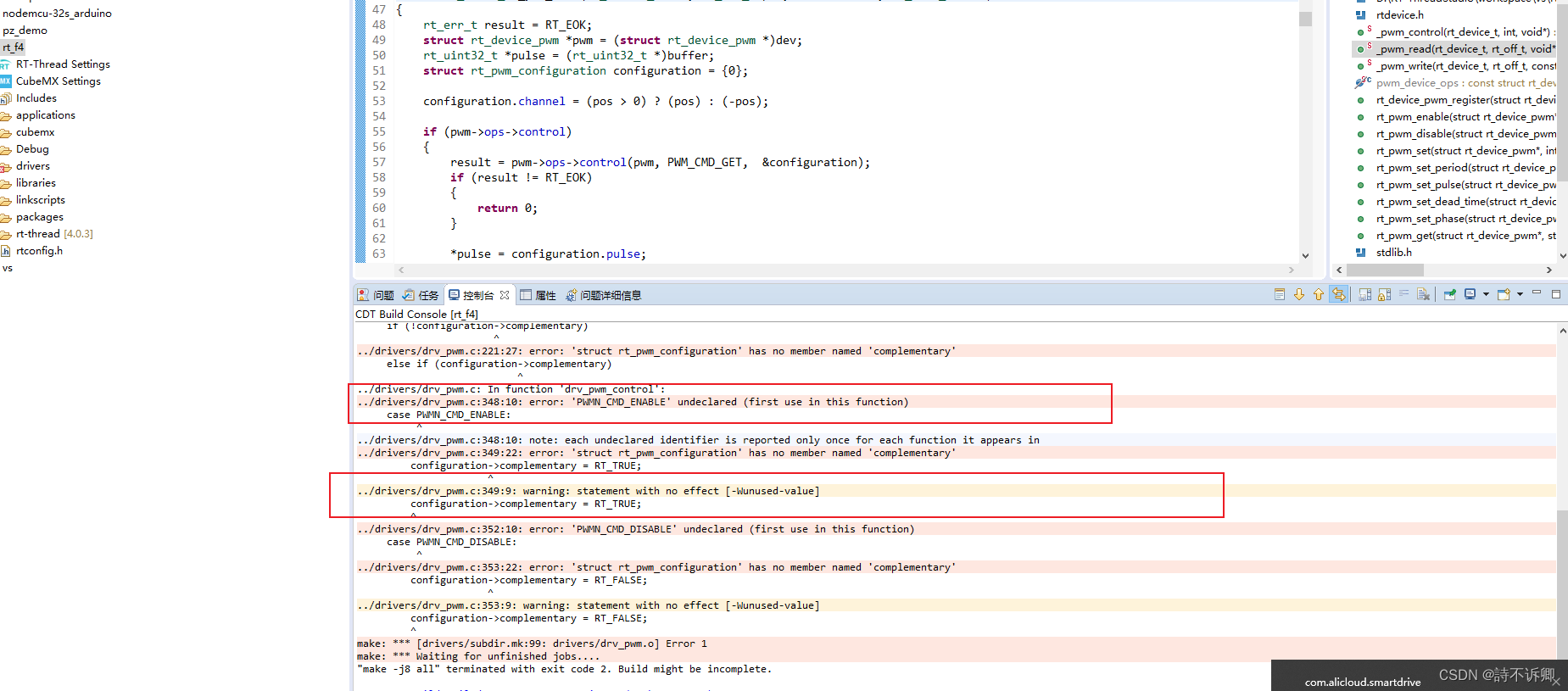Select pwm_device_ops in outline
Image resolution: width=1568 pixels, height=691 pixels.
pyautogui.click(x=1465, y=83)
